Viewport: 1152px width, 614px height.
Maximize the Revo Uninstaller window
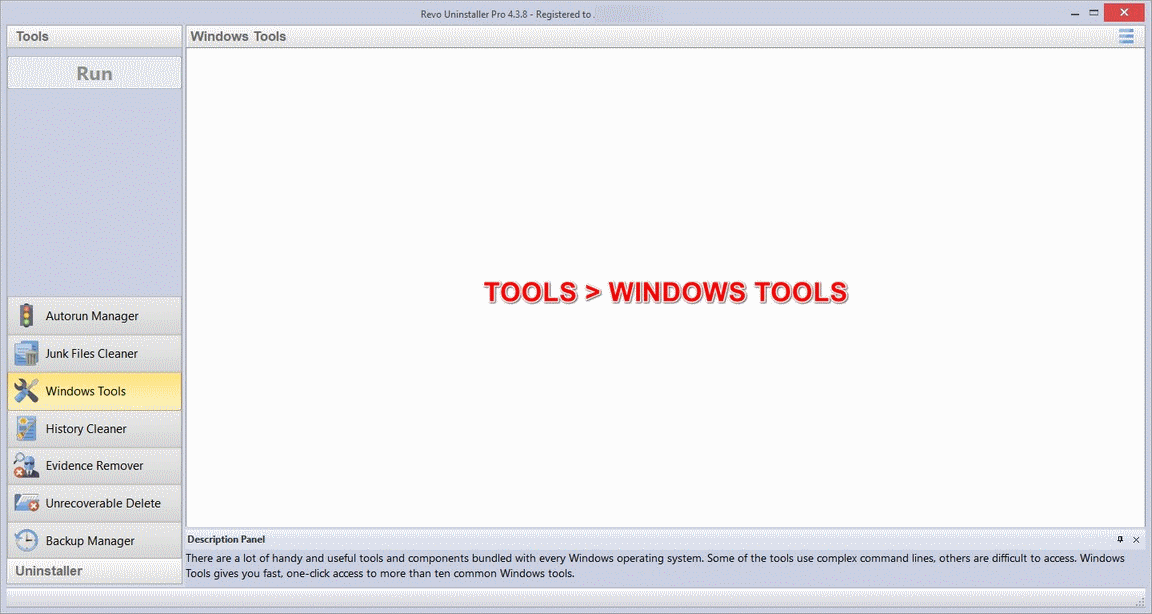[x=1094, y=13]
